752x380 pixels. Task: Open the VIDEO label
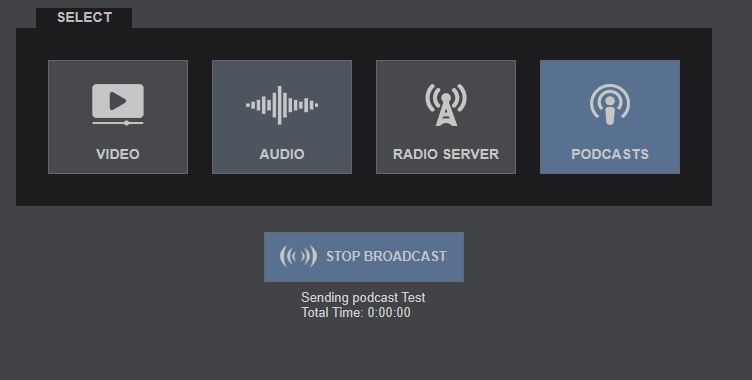pyautogui.click(x=118, y=154)
